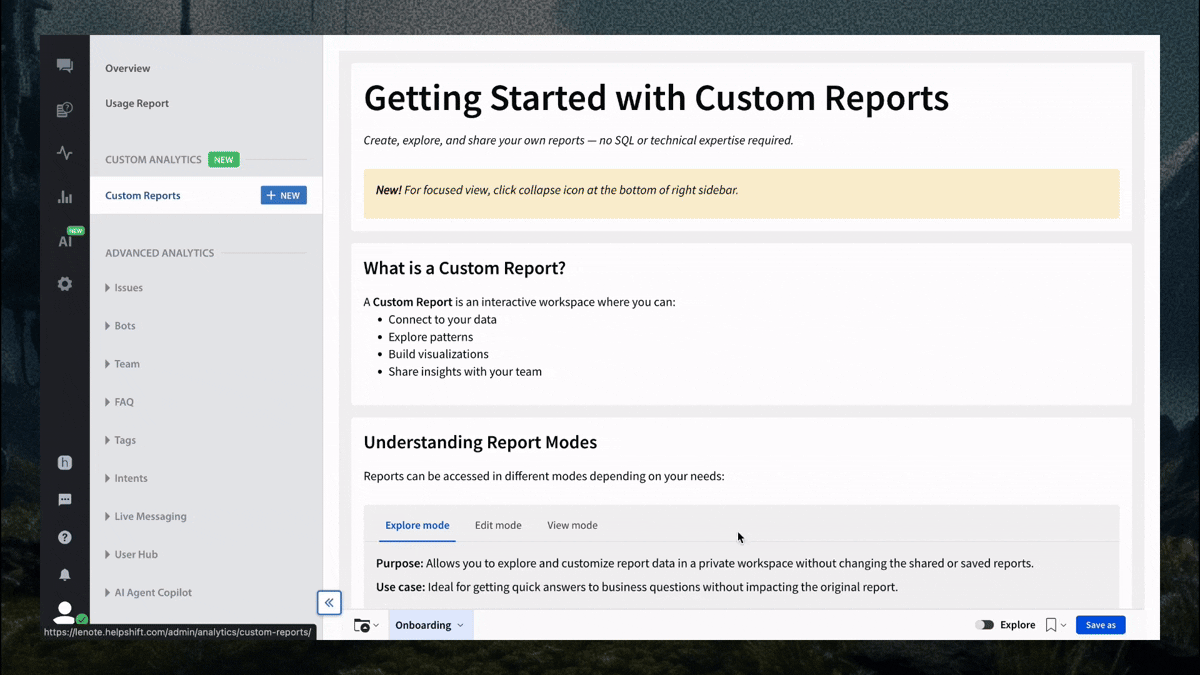The width and height of the screenshot is (1200, 675).
Task: Expand the Team analytics section
Action: (122, 364)
